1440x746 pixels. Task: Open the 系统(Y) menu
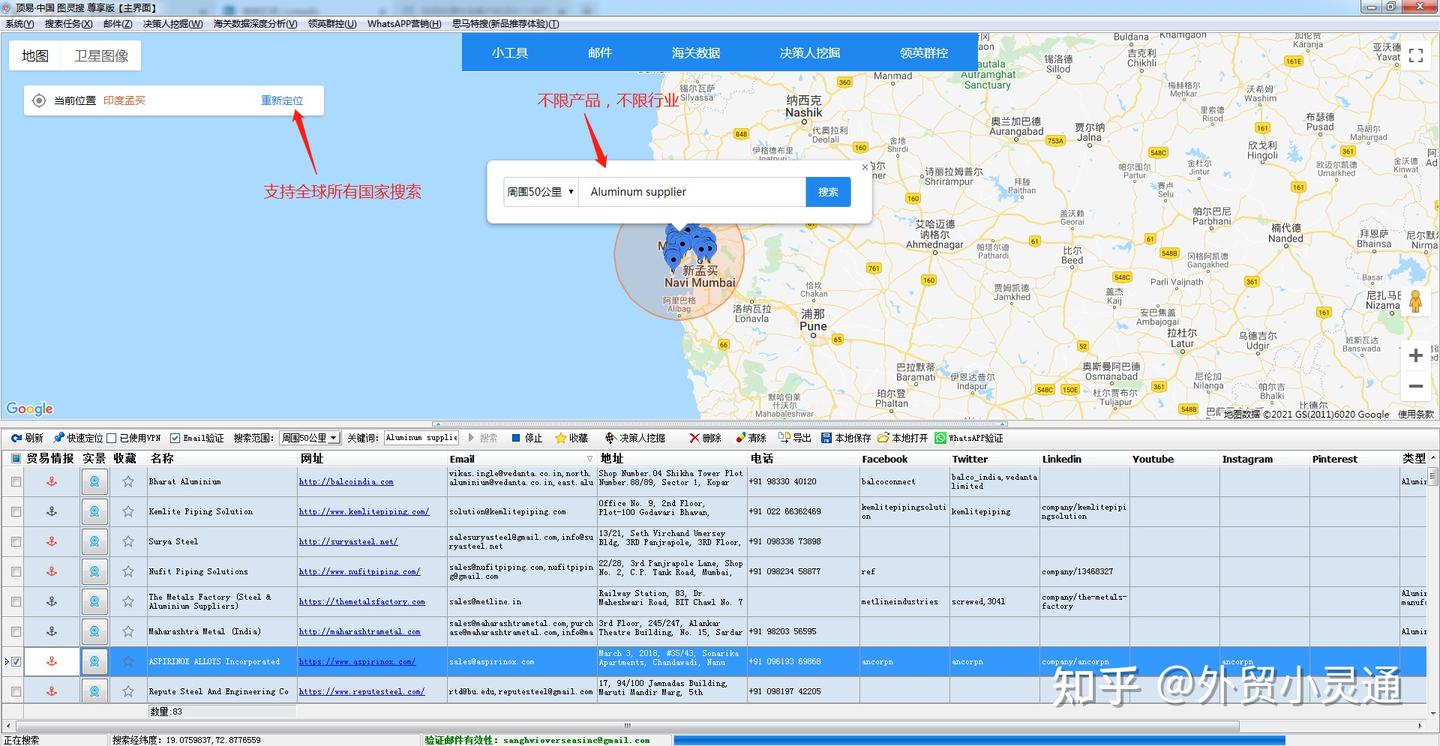pos(20,24)
